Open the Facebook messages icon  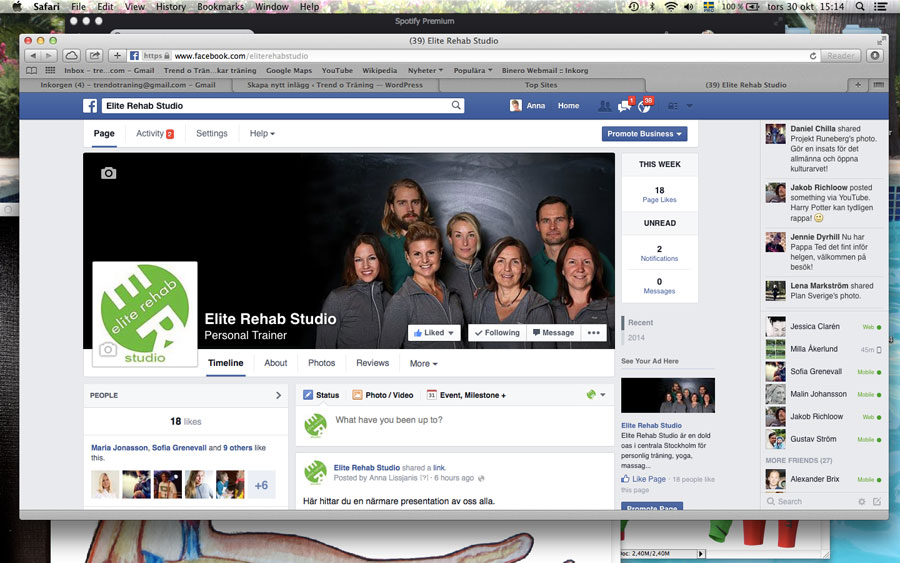[624, 106]
